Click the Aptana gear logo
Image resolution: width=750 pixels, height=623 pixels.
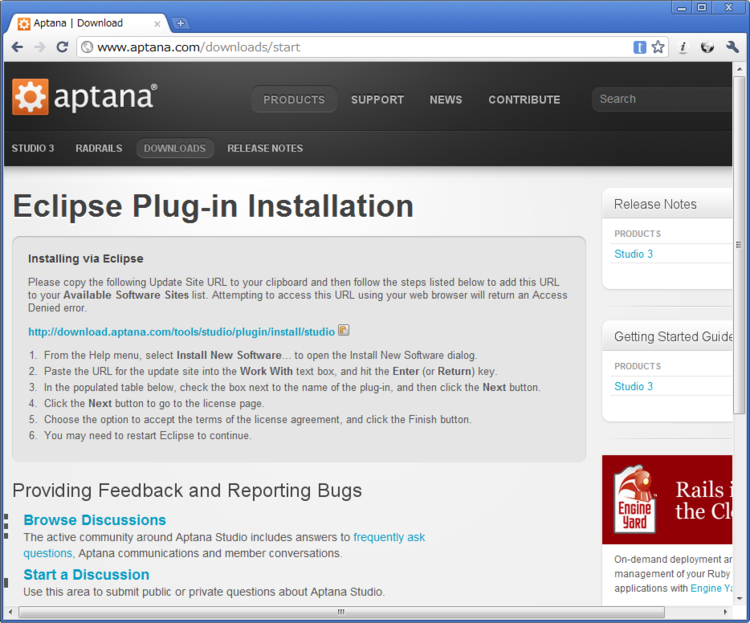tap(30, 97)
